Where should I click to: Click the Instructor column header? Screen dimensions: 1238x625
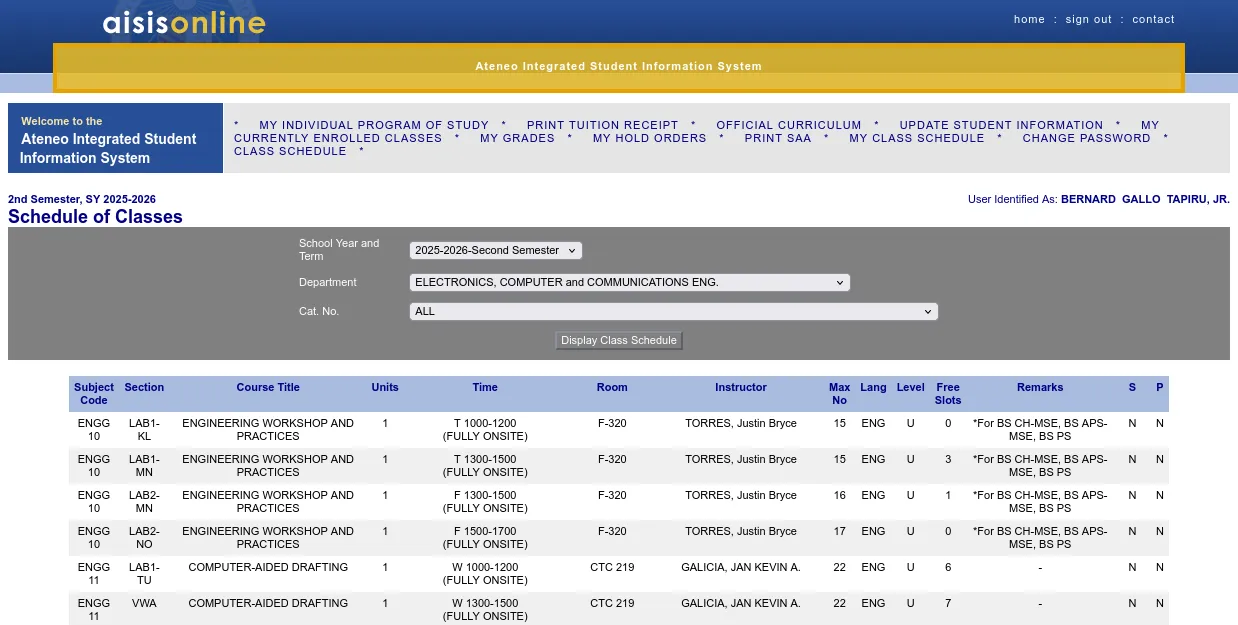point(740,387)
